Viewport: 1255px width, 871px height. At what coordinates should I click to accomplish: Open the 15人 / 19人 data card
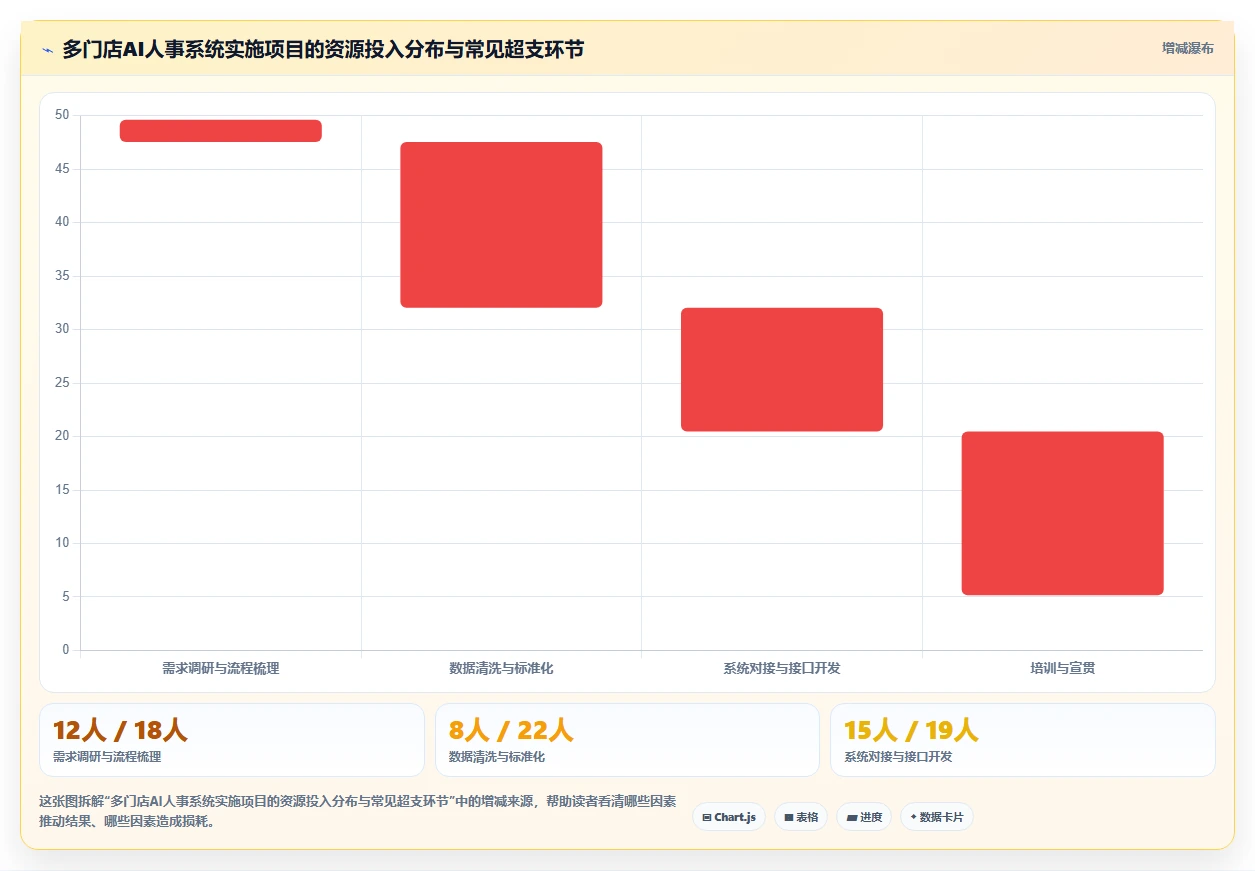[1023, 740]
